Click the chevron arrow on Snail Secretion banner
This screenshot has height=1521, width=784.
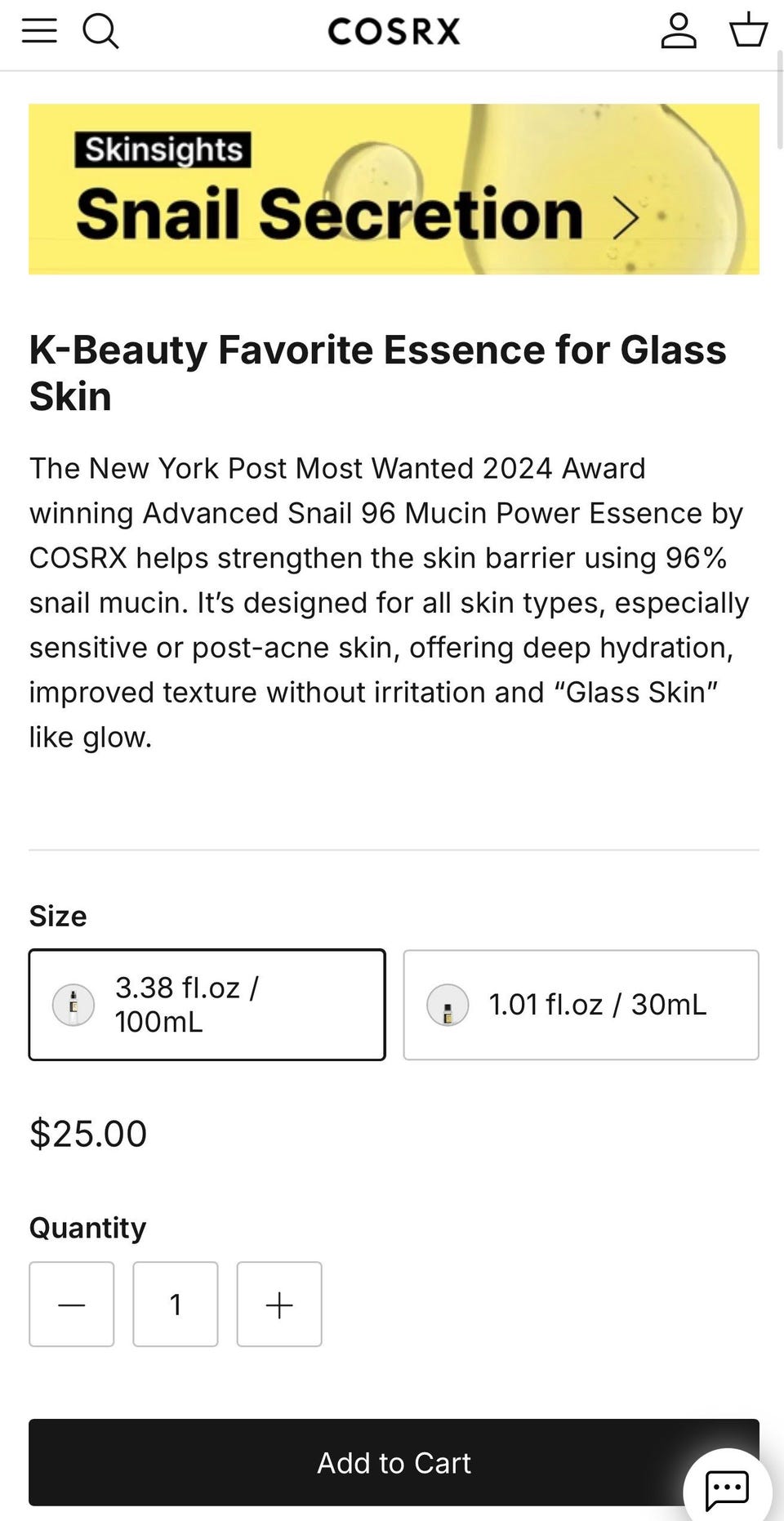[626, 217]
